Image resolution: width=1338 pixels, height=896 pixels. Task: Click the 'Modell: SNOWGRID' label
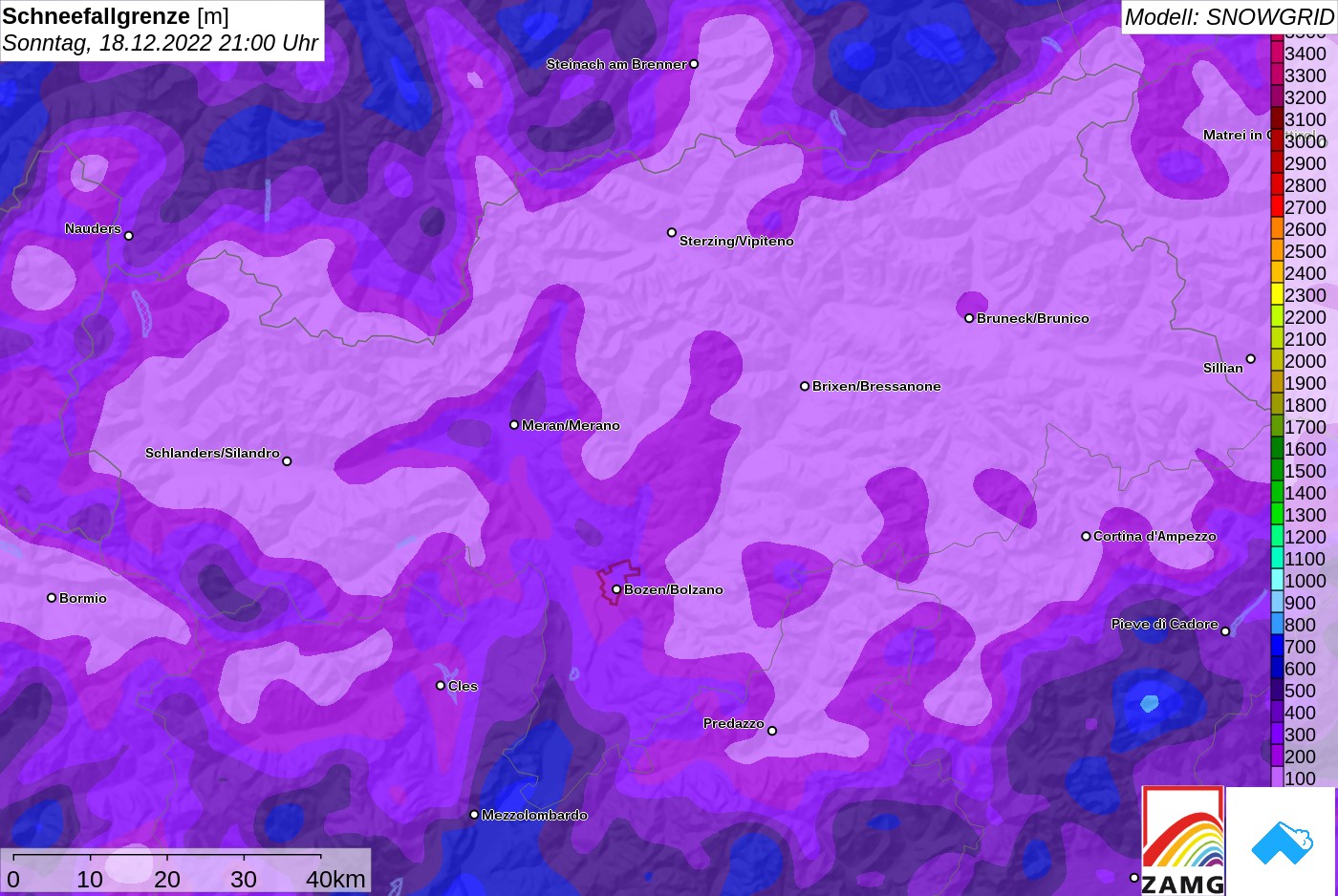(x=1229, y=16)
